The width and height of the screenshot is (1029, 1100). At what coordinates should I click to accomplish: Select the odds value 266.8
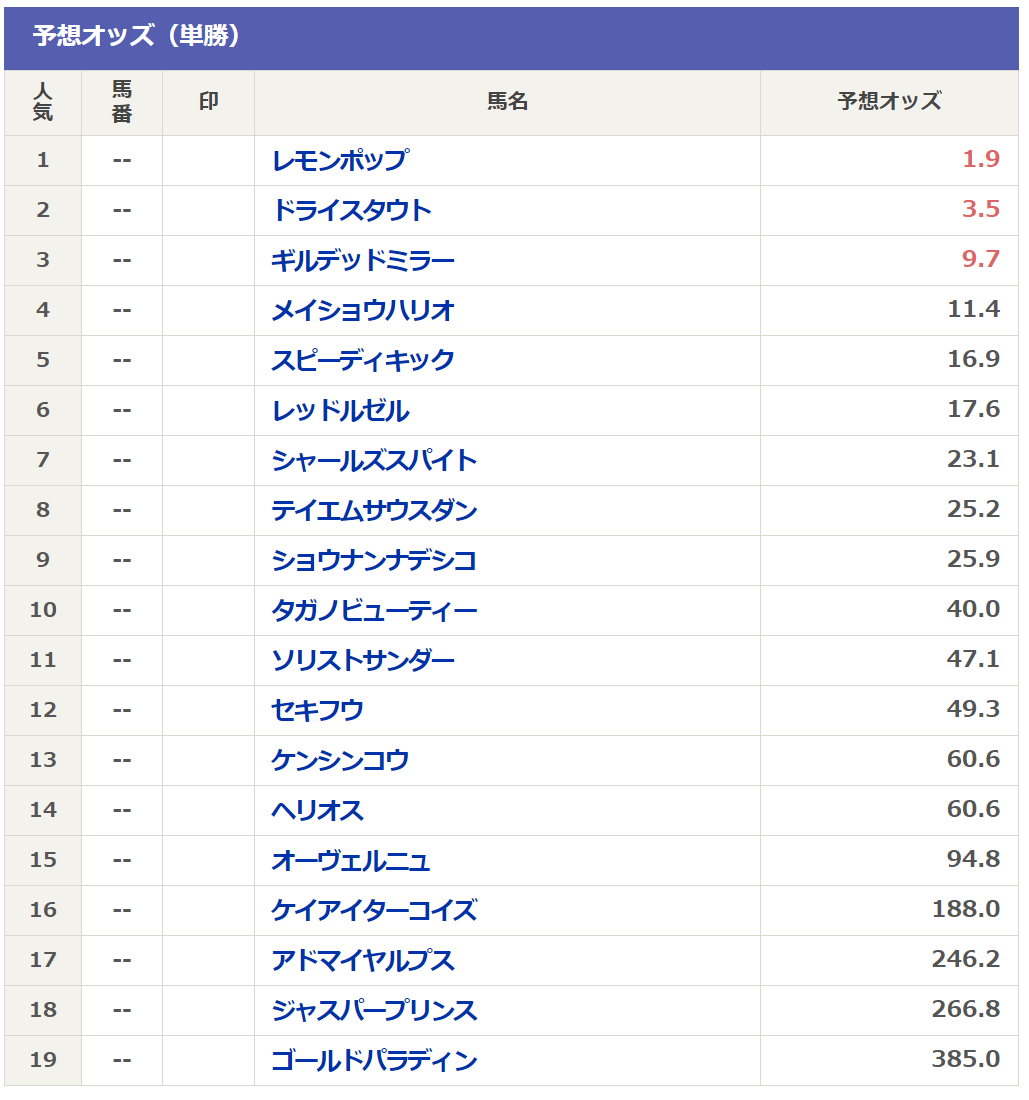click(x=966, y=1009)
